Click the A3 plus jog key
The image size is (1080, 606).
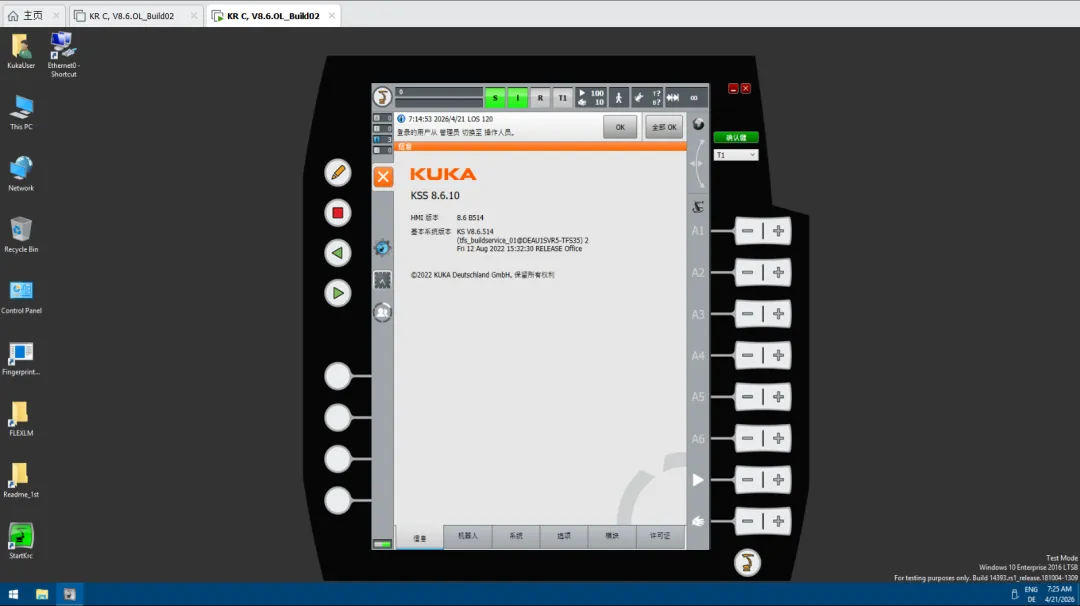(x=778, y=314)
